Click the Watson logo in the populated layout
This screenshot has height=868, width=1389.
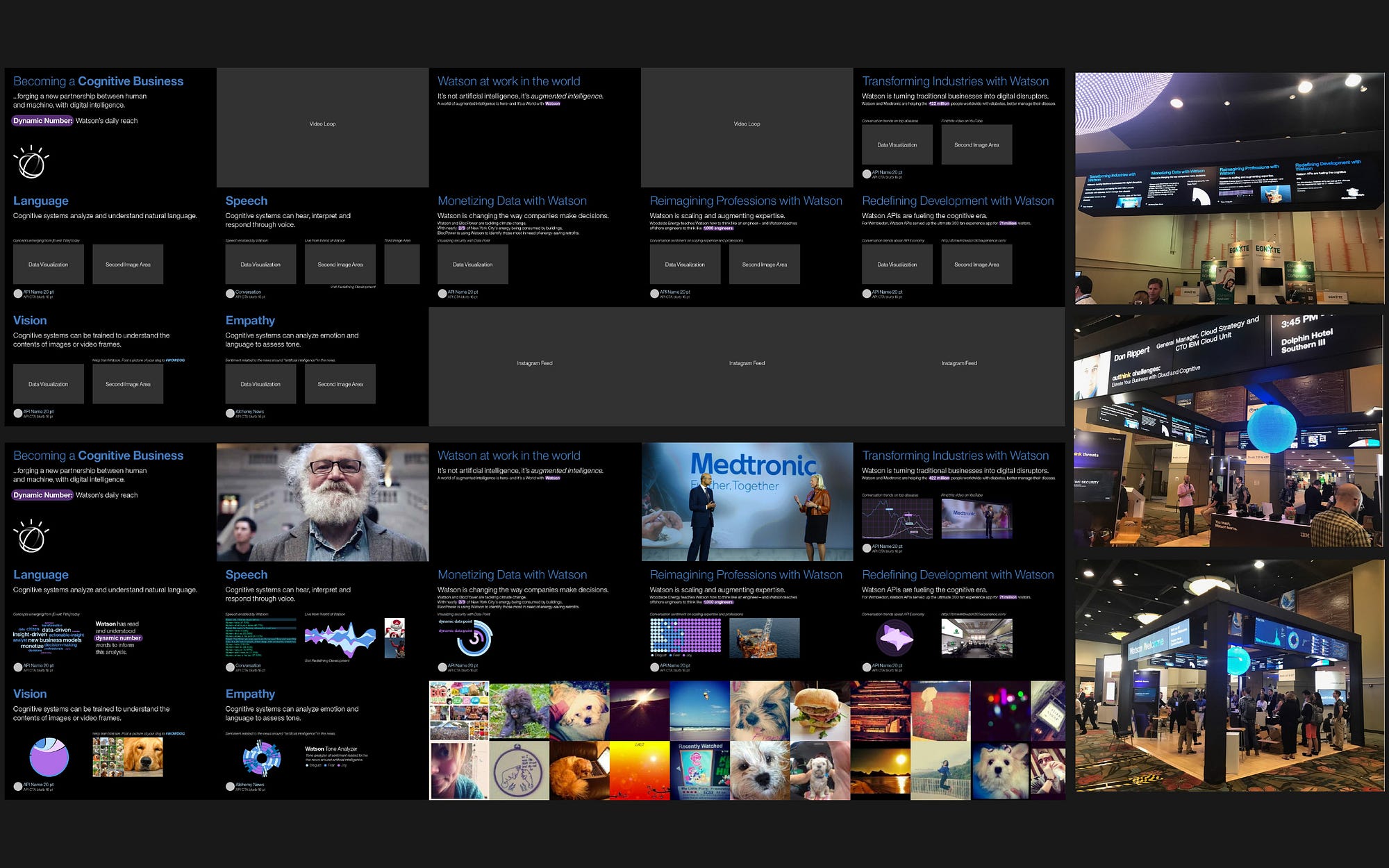(x=31, y=537)
